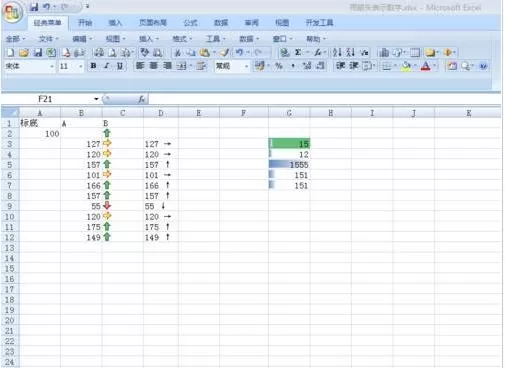Screen dimensions: 505x368
Task: Click the Font Color red A
Action: pos(426,66)
